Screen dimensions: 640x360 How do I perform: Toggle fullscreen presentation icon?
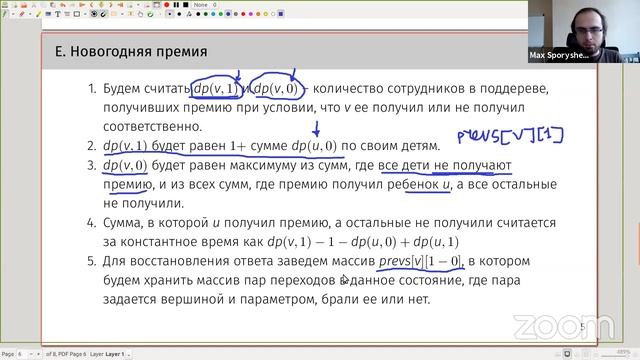tap(157, 5)
